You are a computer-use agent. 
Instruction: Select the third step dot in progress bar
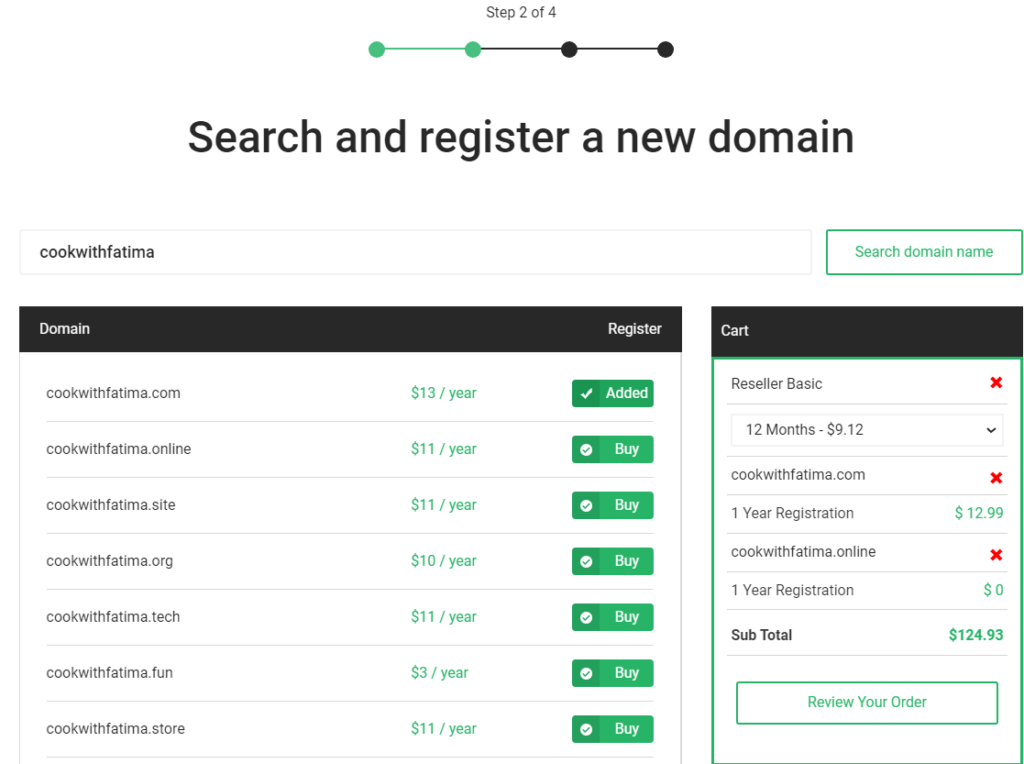(x=569, y=48)
